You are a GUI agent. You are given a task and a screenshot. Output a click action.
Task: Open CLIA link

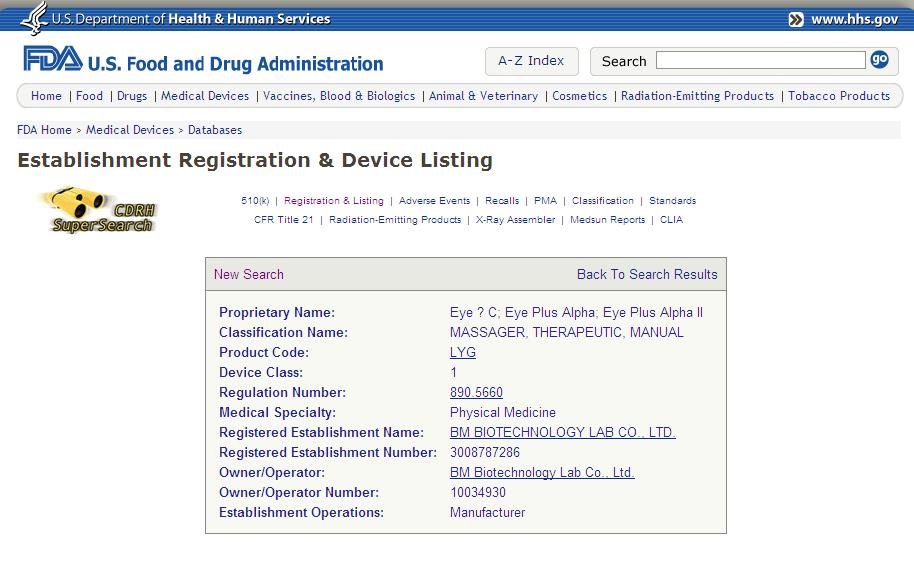pyautogui.click(x=671, y=220)
